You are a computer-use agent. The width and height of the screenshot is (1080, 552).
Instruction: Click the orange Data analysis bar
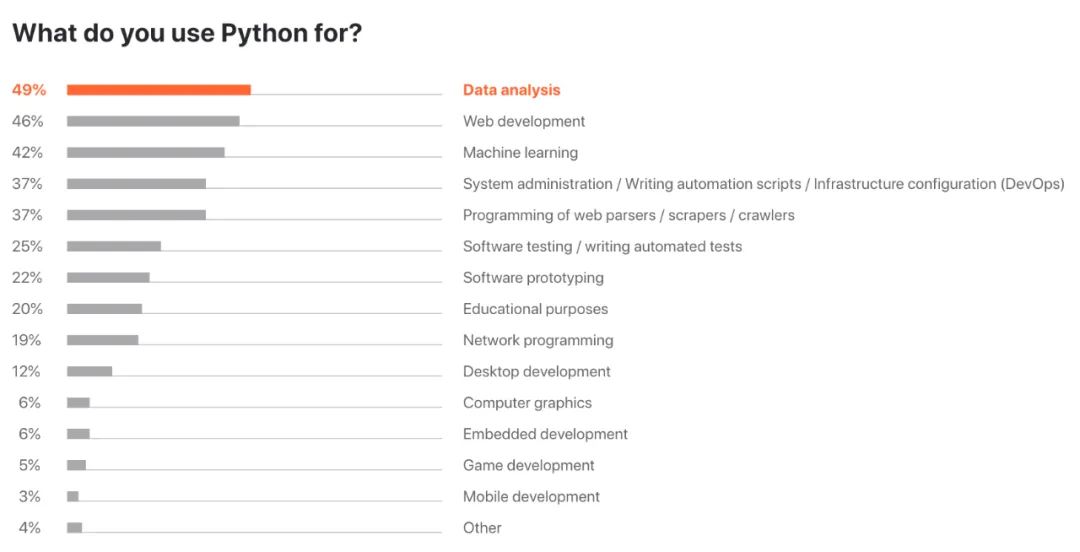coord(158,90)
